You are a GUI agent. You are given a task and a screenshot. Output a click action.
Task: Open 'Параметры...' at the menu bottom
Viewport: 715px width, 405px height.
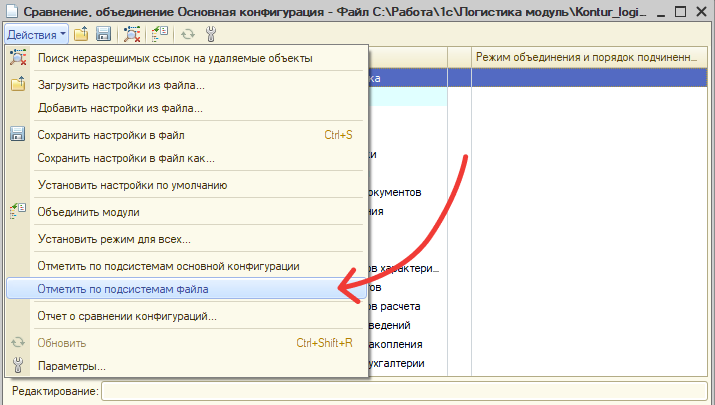coord(71,366)
